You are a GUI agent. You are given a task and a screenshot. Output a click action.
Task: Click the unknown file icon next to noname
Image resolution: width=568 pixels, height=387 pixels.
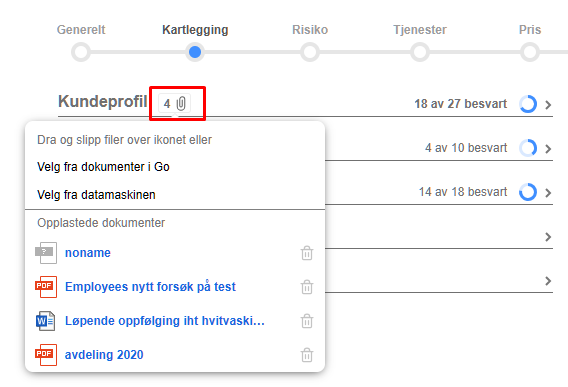(x=46, y=253)
